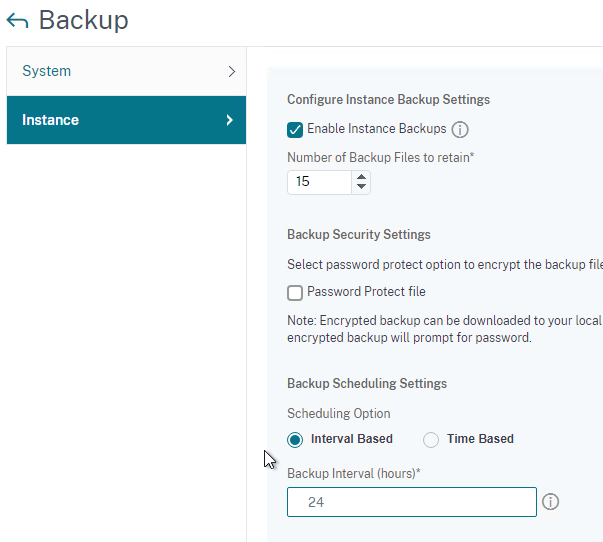Viewport: 603px width, 542px height.
Task: Click the Backup page title
Action: coord(83,20)
